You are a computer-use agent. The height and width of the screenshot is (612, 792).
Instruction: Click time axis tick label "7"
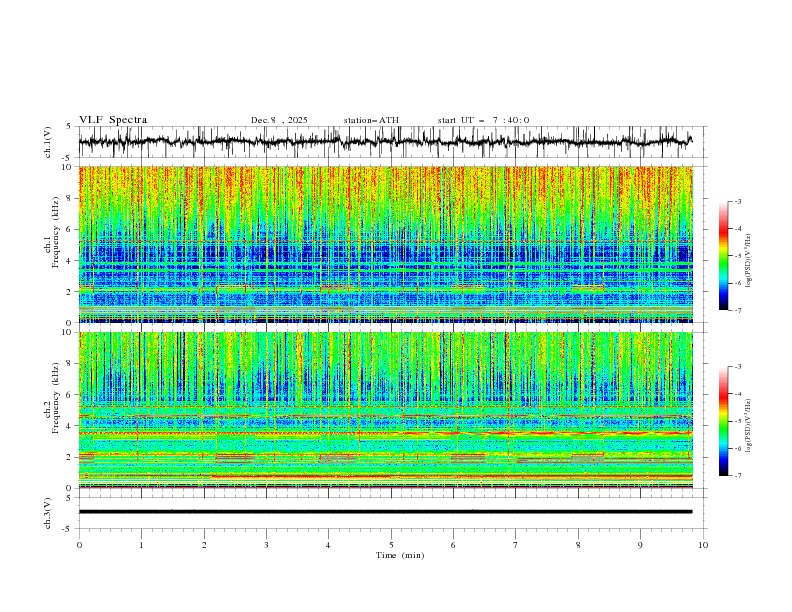coord(516,545)
